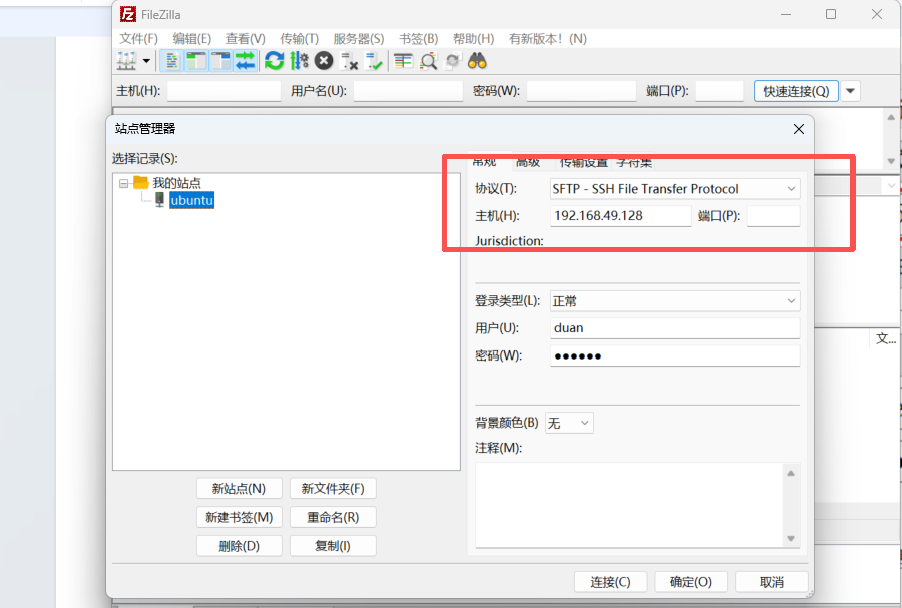
Task: Close the 站点管理器 dialog
Action: 798,129
